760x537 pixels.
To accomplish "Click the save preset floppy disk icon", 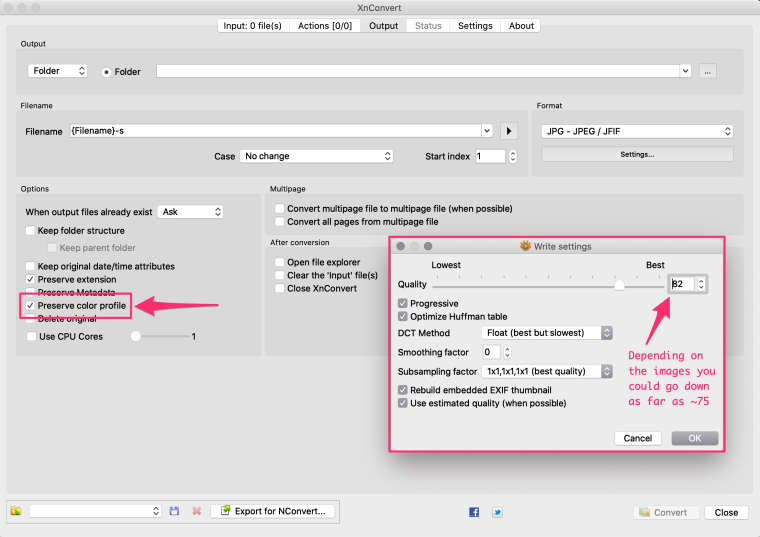I will tap(174, 511).
